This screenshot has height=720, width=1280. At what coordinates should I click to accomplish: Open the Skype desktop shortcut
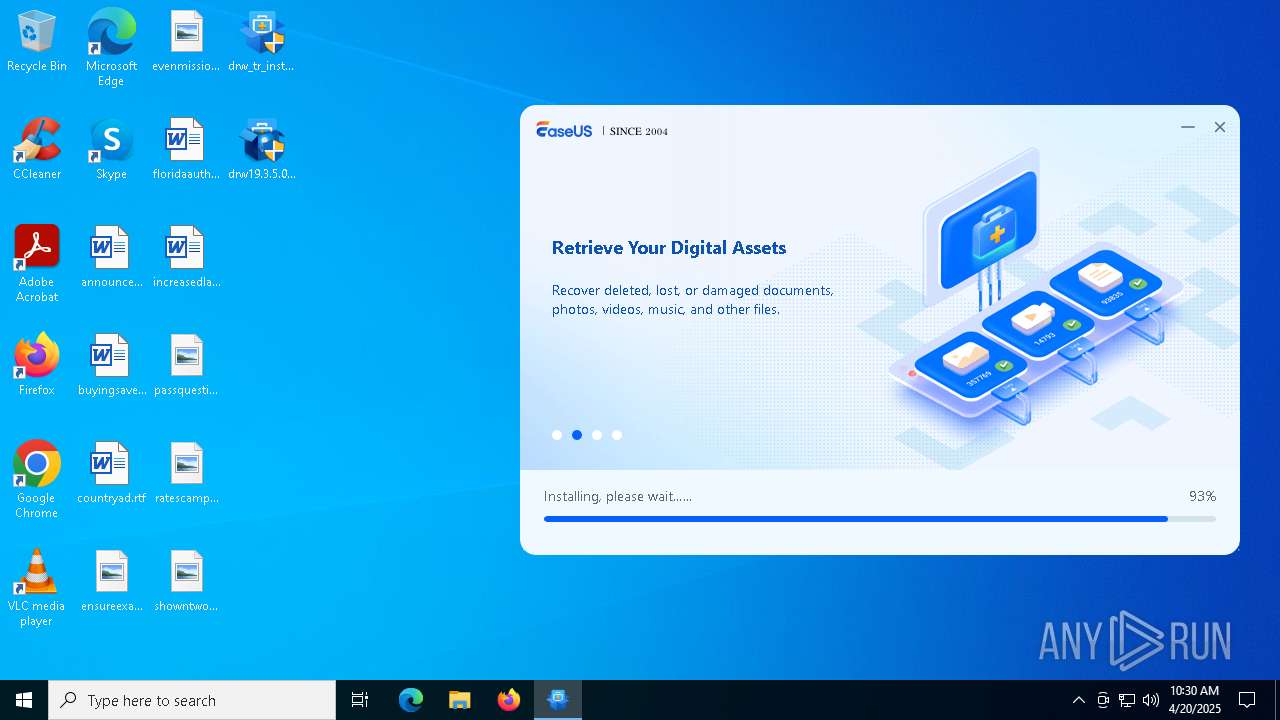click(x=111, y=150)
